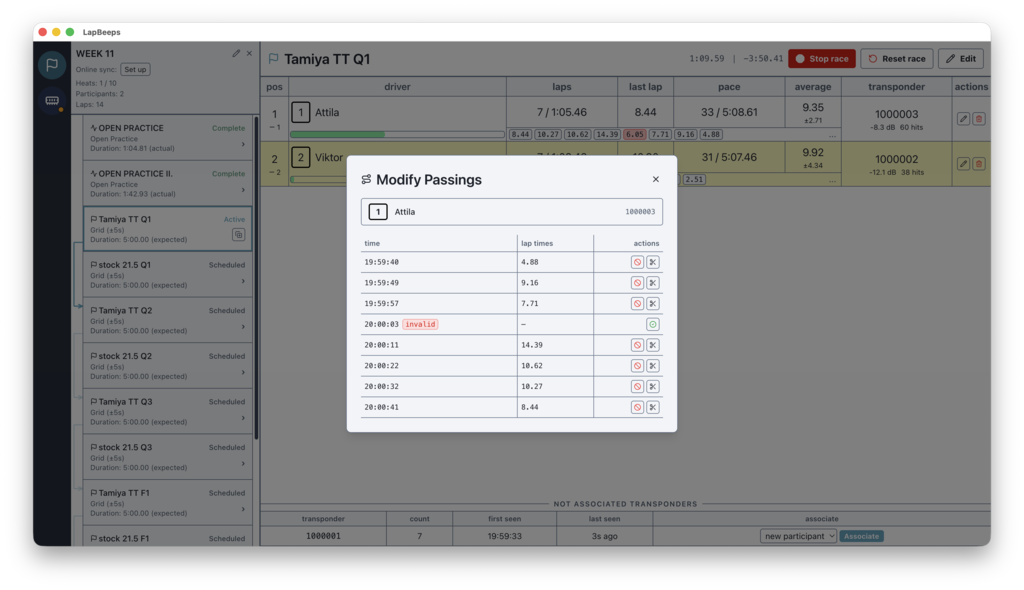Open the new participant dropdown

pyautogui.click(x=798, y=536)
